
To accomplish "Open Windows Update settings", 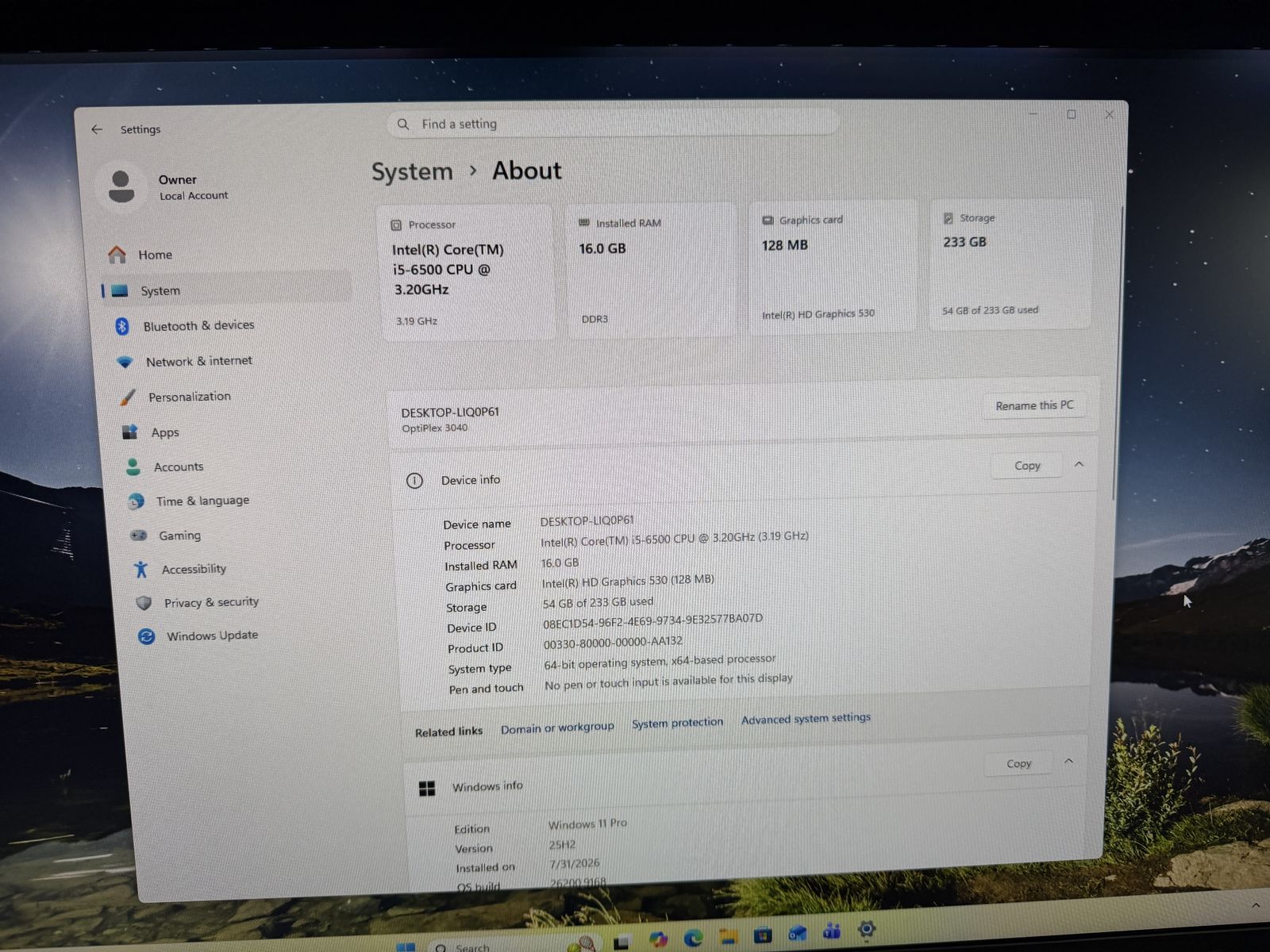I will pos(252,636).
